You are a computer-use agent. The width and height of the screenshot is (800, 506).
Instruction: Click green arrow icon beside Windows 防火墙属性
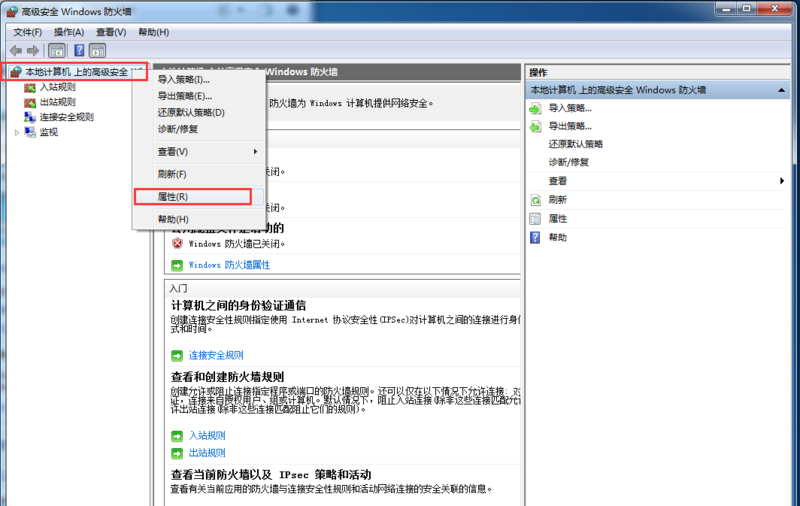point(177,265)
